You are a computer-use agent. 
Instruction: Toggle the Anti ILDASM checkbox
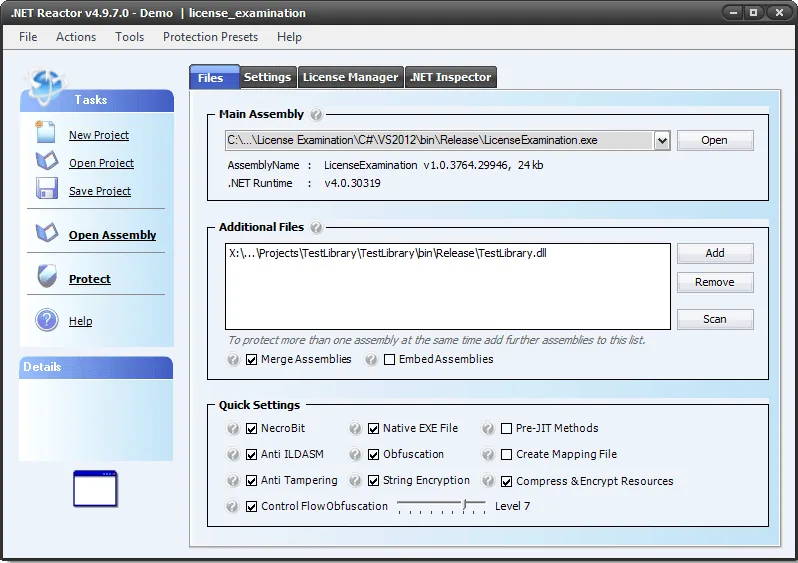(251, 455)
